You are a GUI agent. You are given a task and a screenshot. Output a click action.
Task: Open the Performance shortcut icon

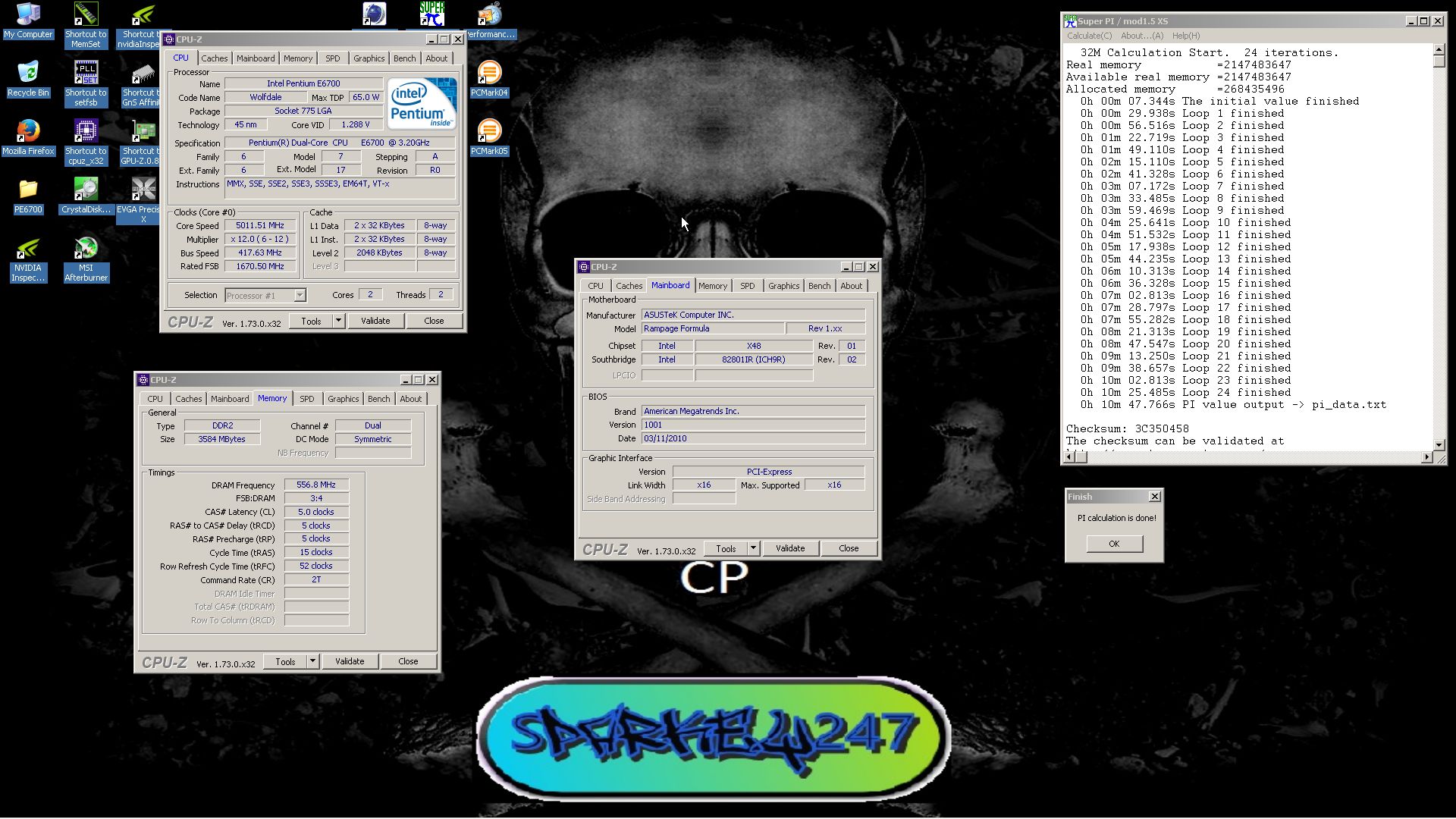point(490,20)
